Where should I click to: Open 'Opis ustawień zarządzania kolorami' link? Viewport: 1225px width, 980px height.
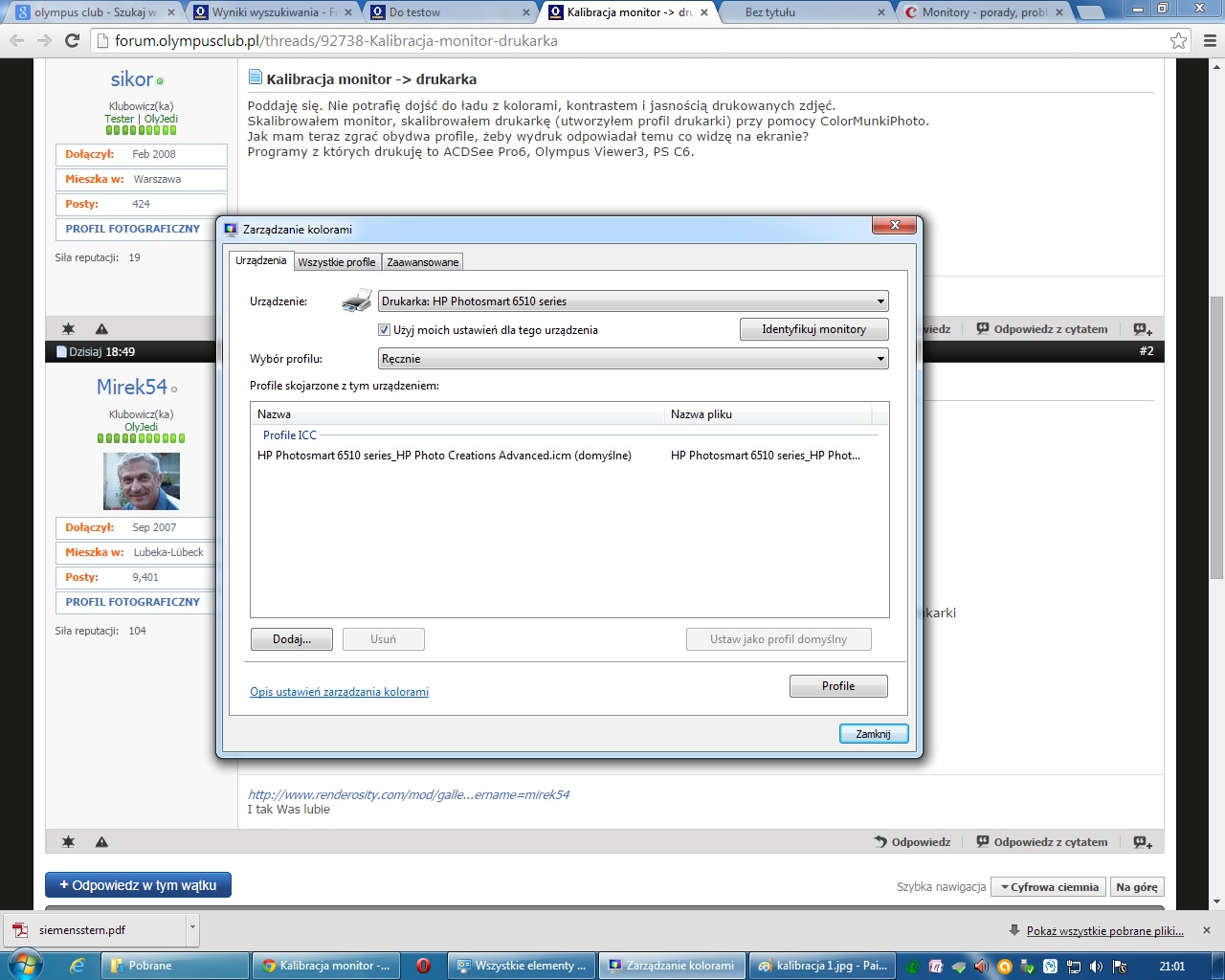(339, 692)
